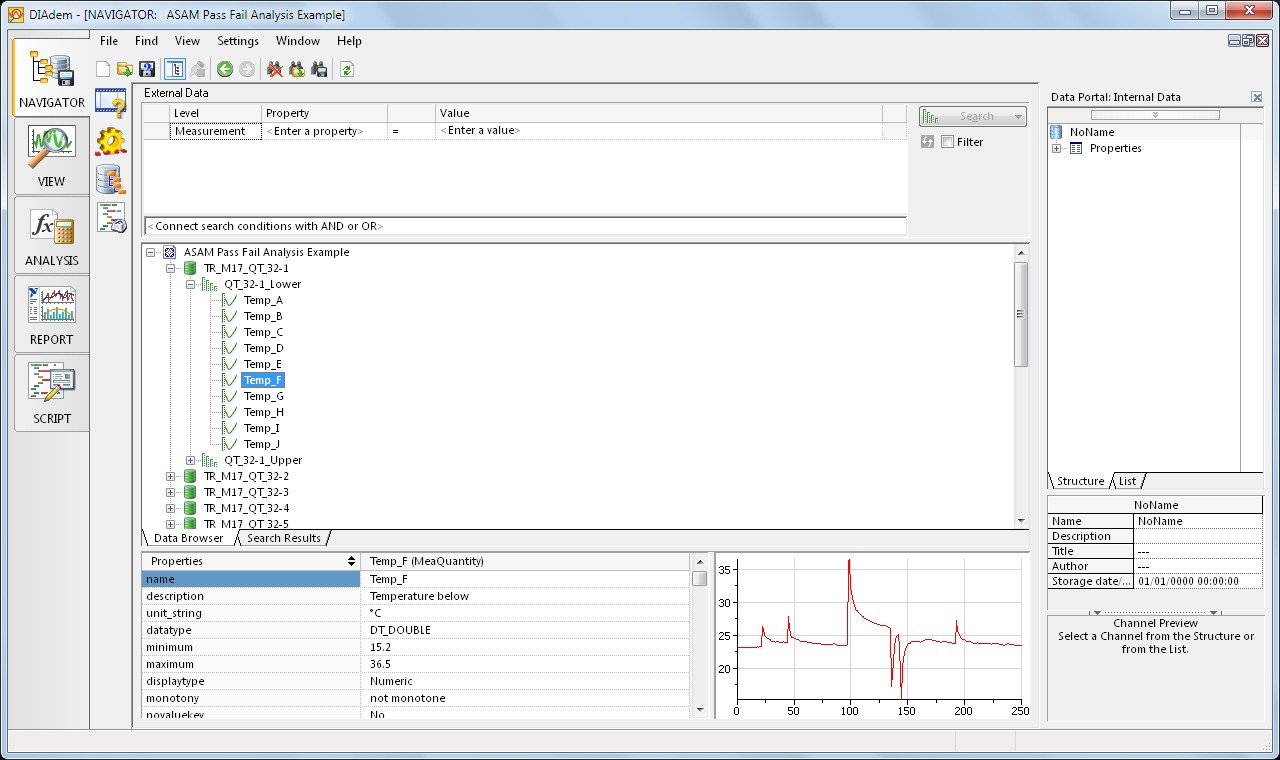1280x760 pixels.
Task: Open the Help menu
Action: (349, 41)
